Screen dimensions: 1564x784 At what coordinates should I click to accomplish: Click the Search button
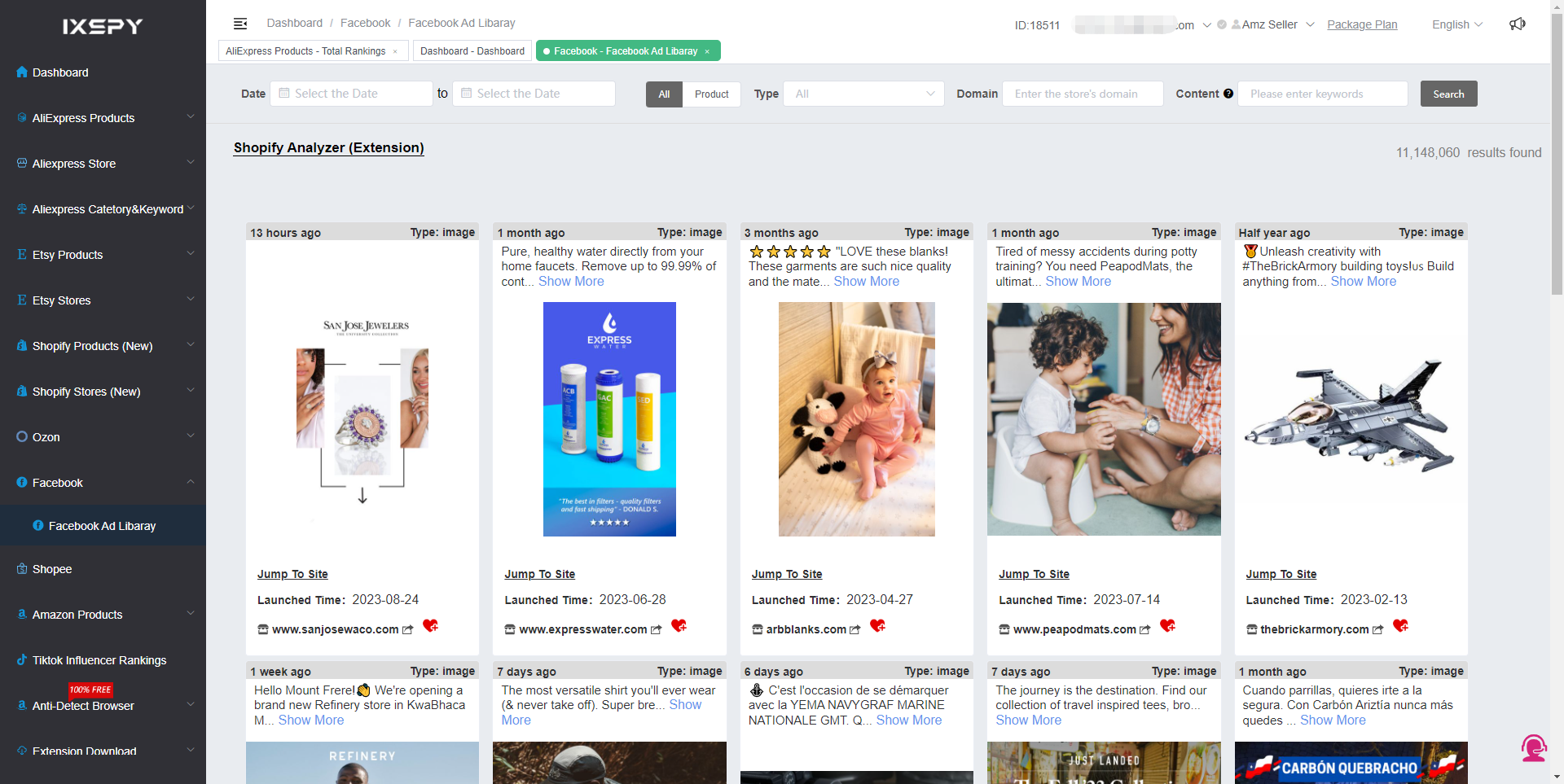pos(1448,94)
